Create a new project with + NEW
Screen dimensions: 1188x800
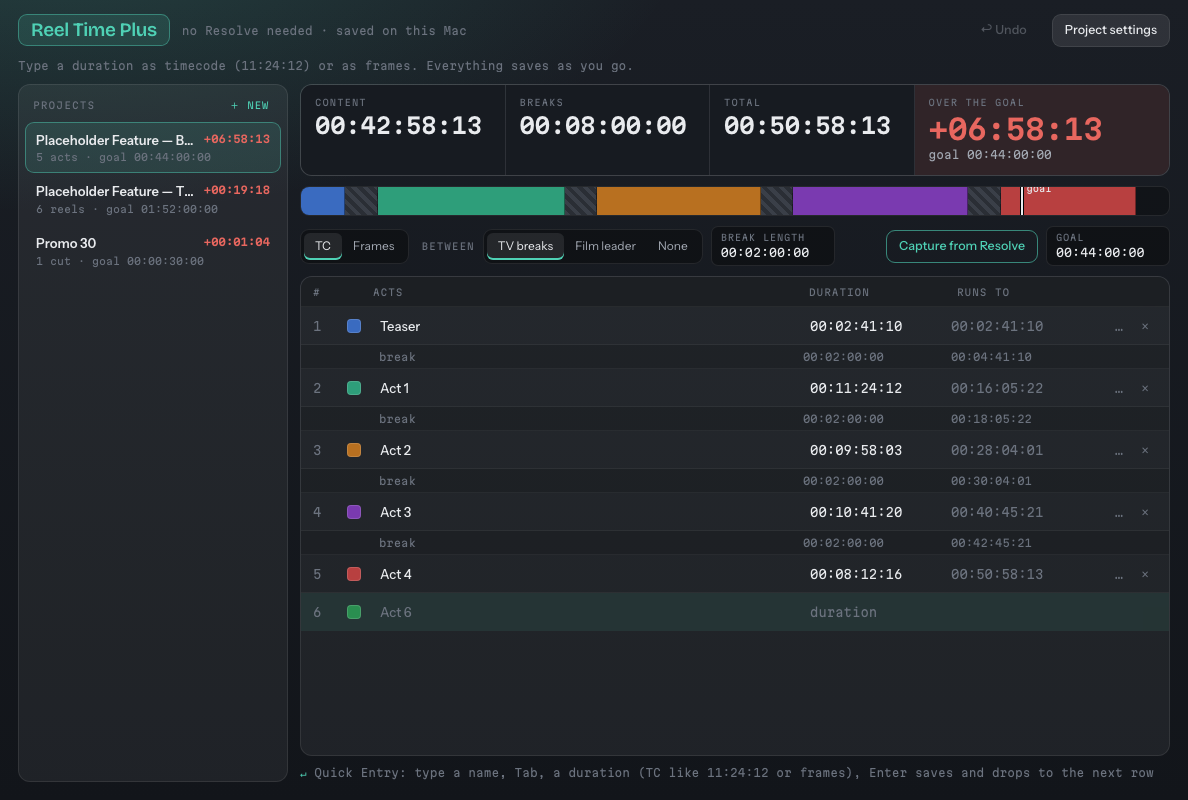point(250,105)
